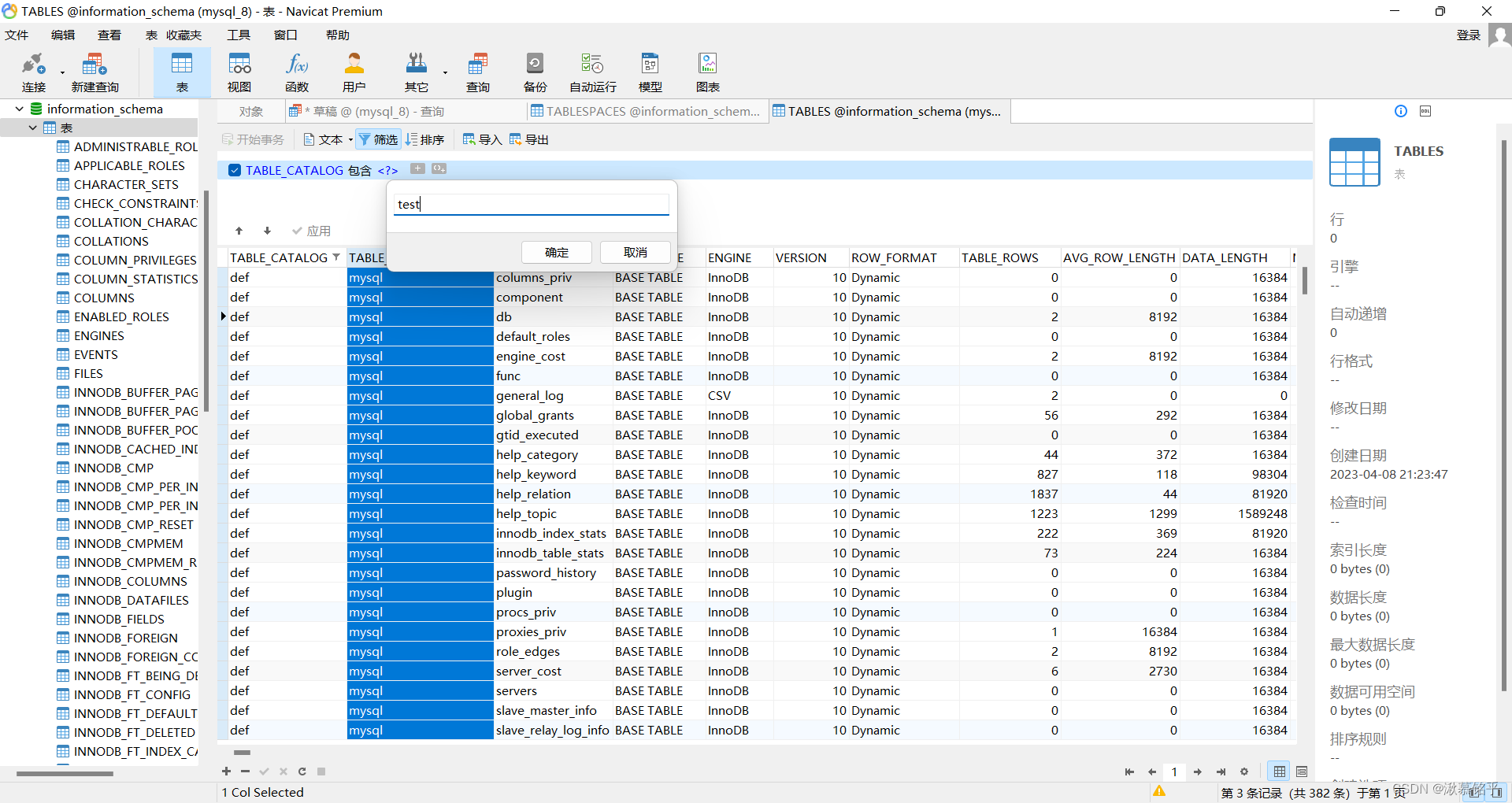Viewport: 1512px width, 803px height.
Task: Go to the last page of records
Action: pyautogui.click(x=1221, y=772)
